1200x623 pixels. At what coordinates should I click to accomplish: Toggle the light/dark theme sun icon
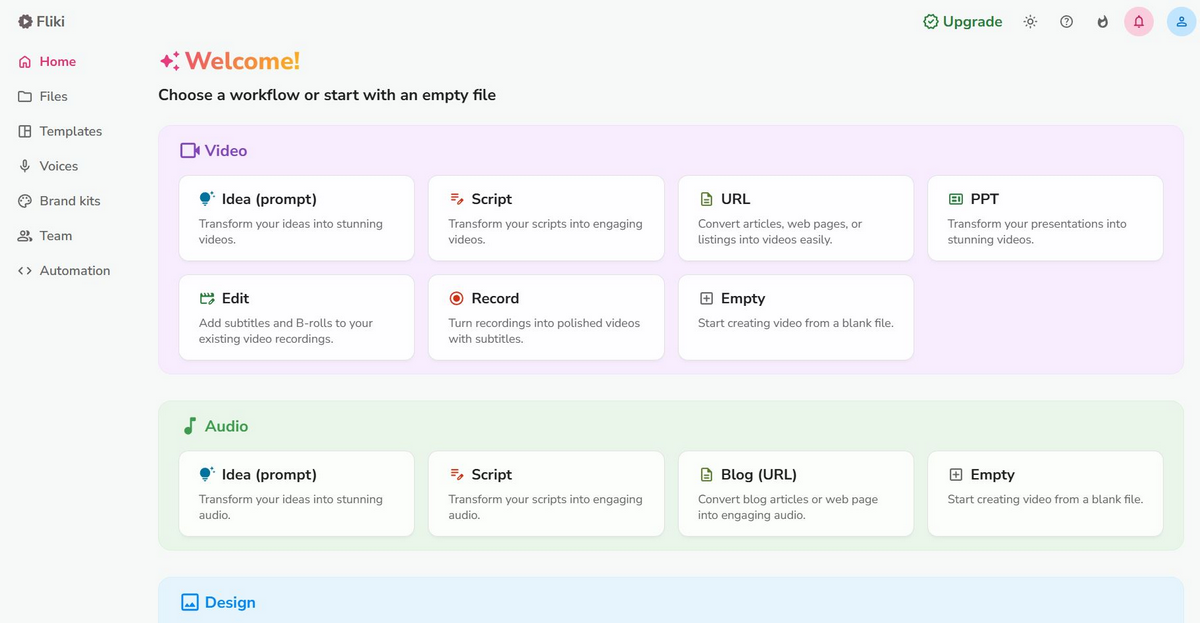pos(1030,21)
